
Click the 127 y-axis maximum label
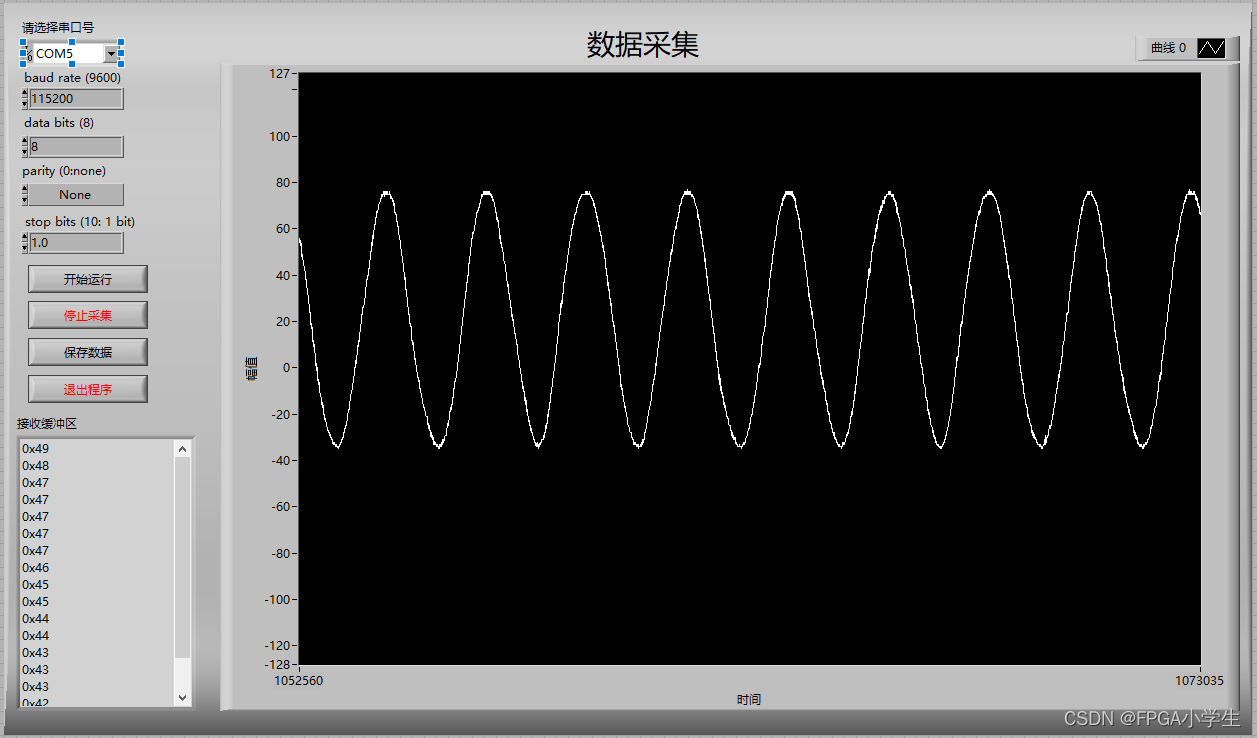[x=279, y=73]
